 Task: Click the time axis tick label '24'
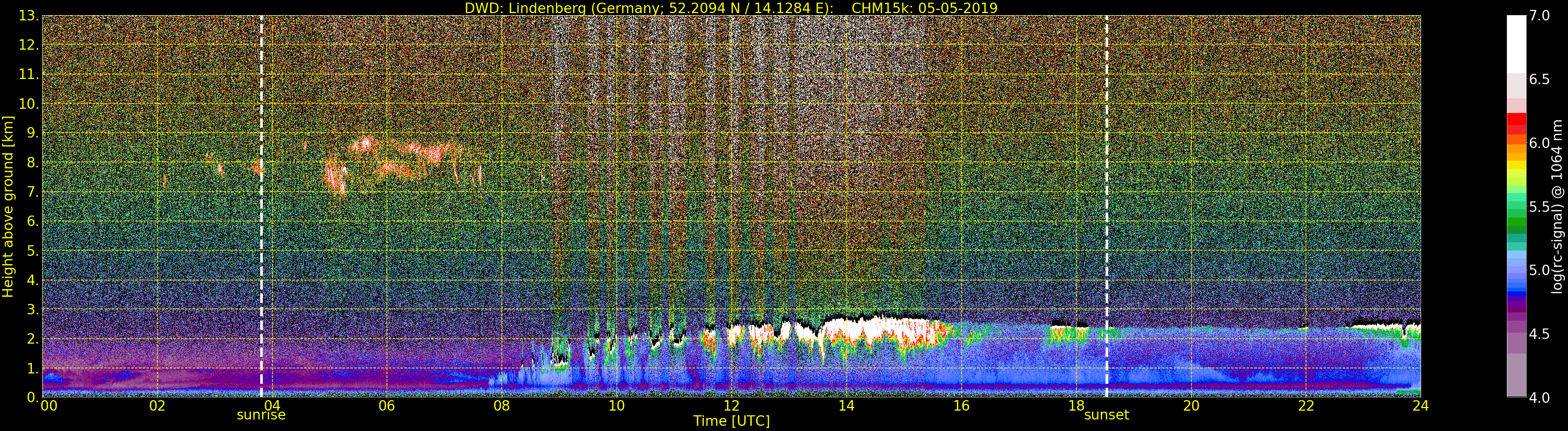click(x=1421, y=406)
